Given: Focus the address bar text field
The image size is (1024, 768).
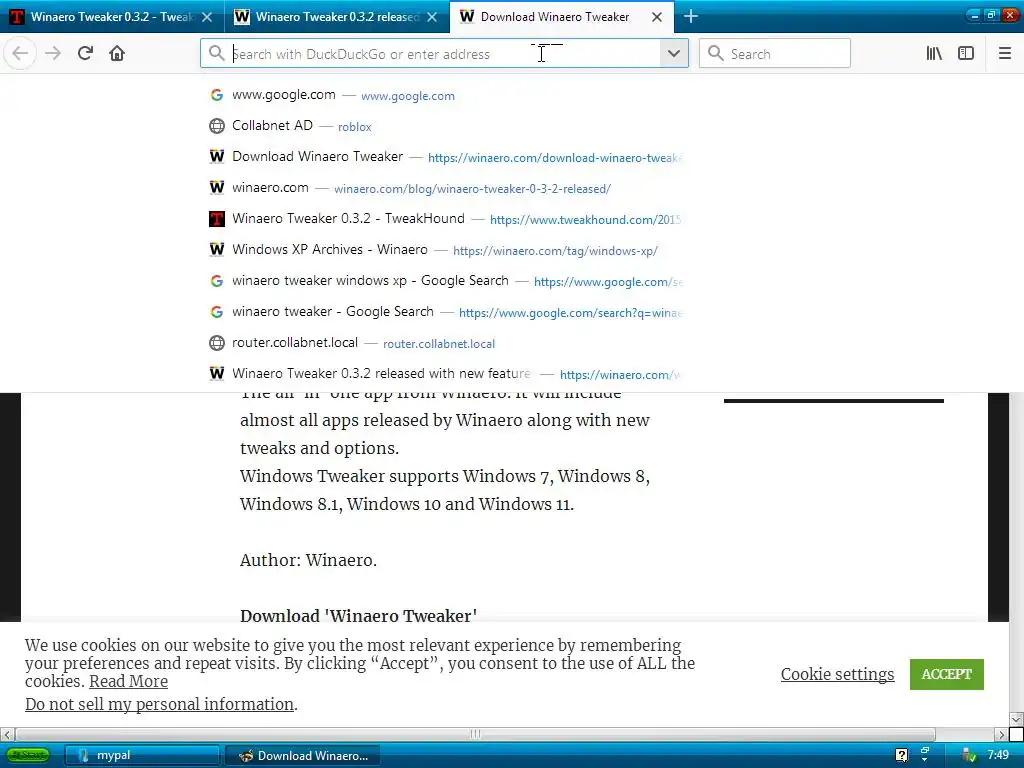Looking at the screenshot, I should (x=444, y=54).
